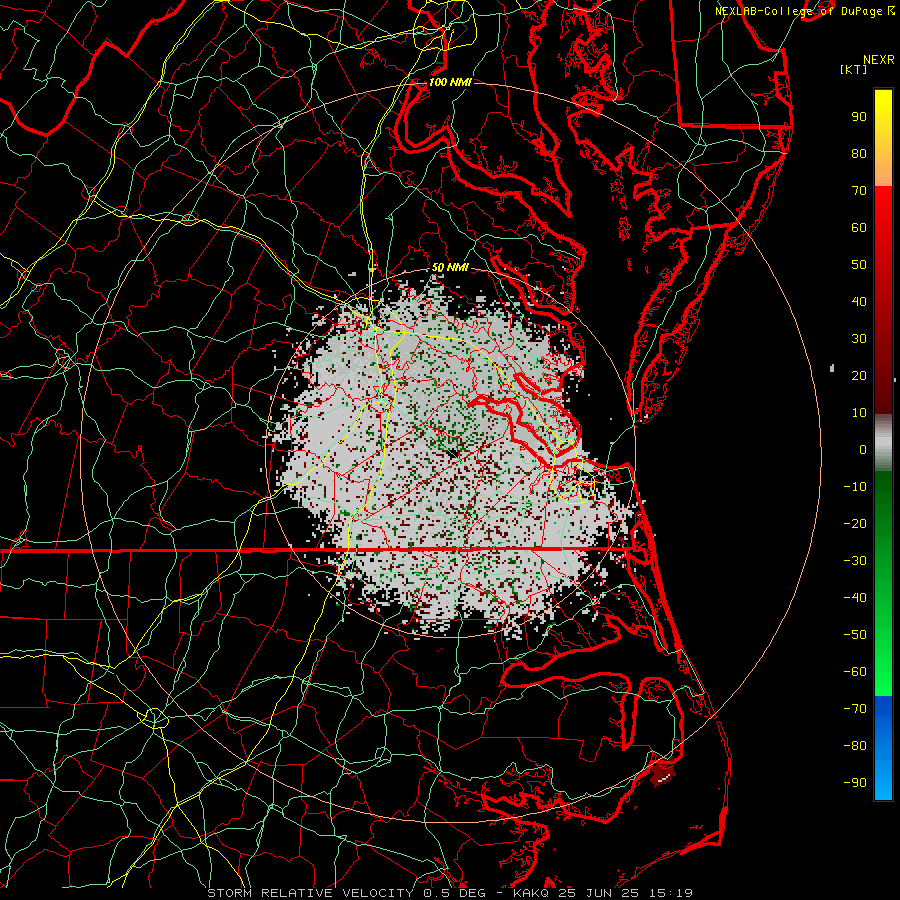
Task: Click the -40 value on velocity scale
Action: 855,598
